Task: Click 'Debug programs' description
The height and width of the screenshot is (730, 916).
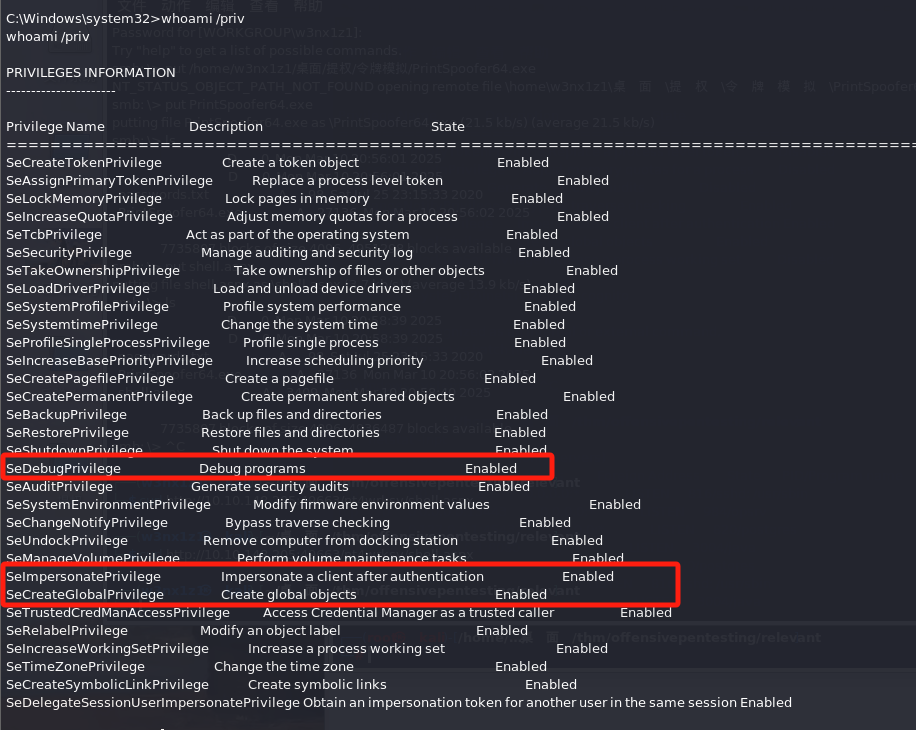Action: click(x=252, y=469)
